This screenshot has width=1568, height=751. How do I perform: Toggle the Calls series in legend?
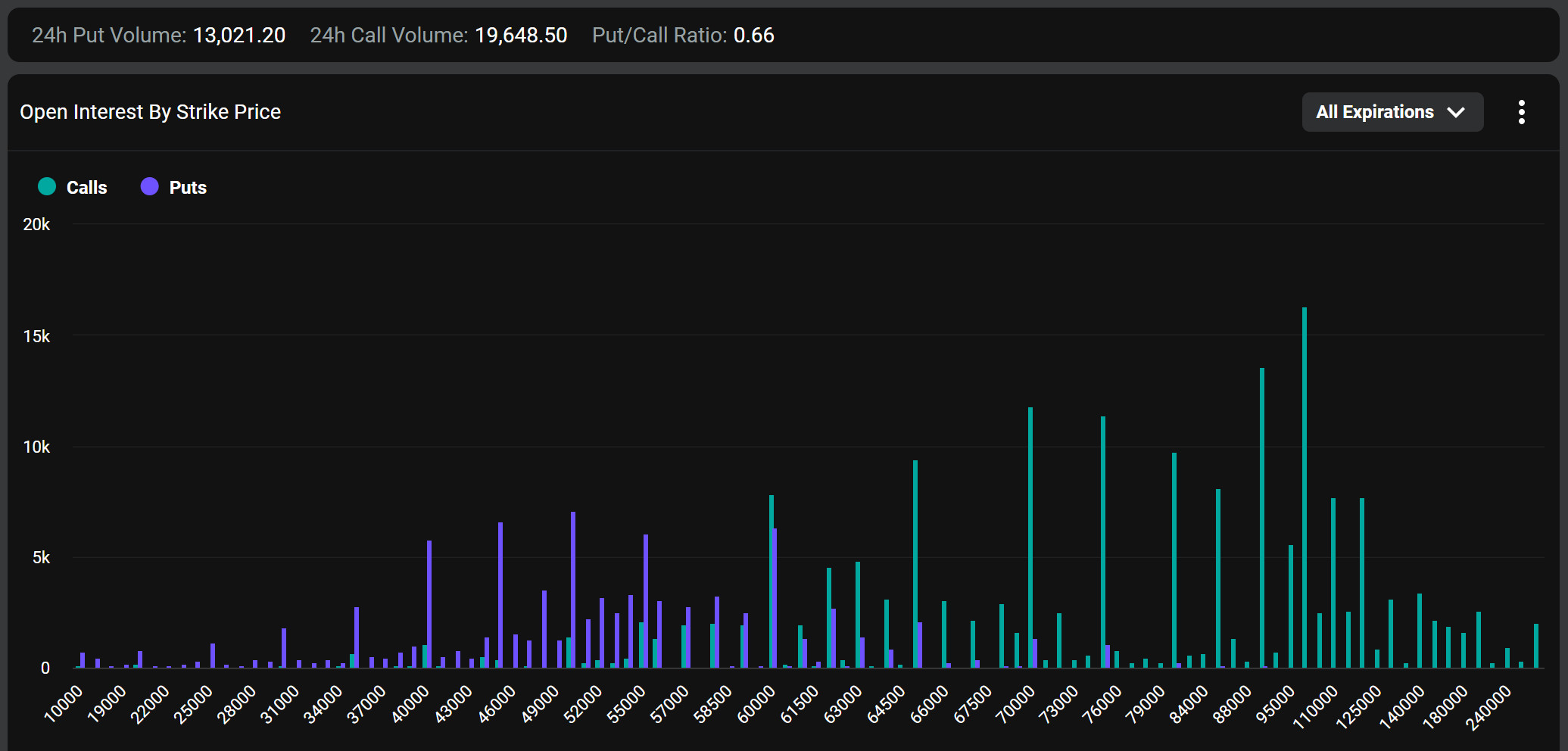[x=73, y=187]
